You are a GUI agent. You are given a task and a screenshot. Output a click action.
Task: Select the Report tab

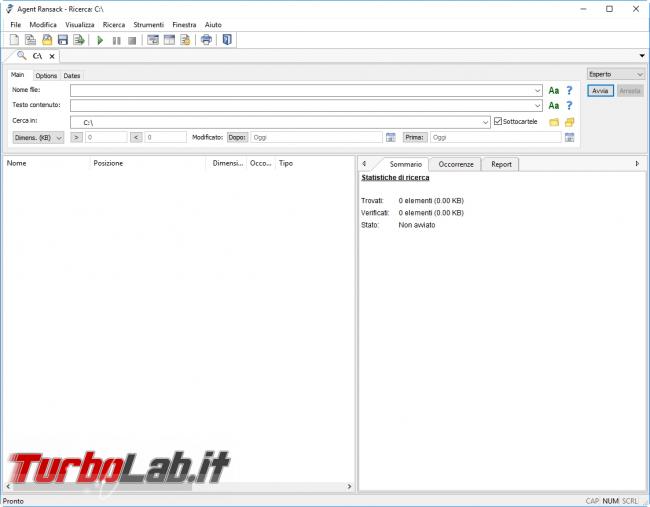[x=501, y=164]
